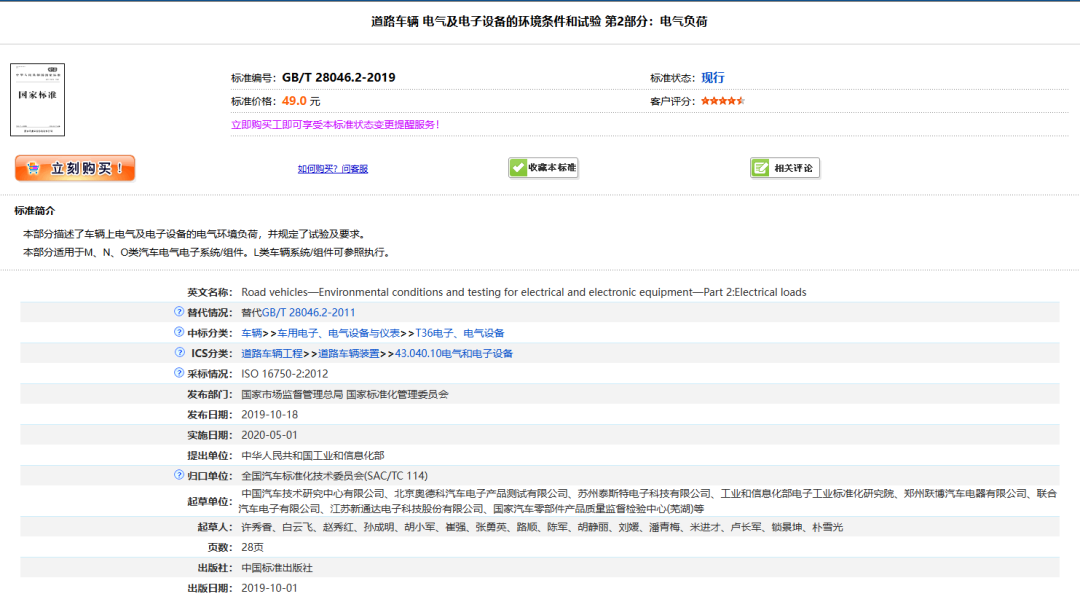The image size is (1080, 602).
Task: Click 43.040.10电气和电子设备 ICS link
Action: [454, 354]
